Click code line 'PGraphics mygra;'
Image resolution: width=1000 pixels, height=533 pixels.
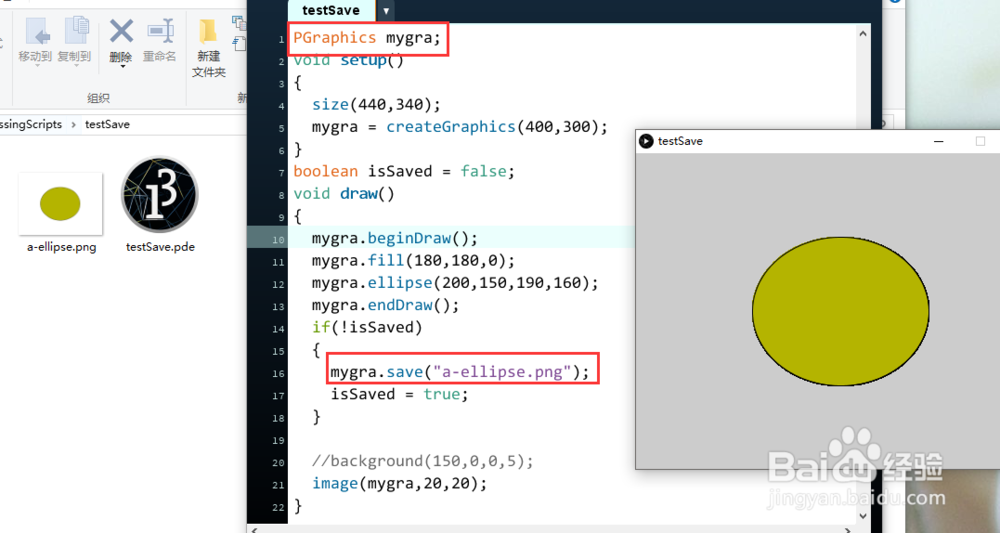367,38
